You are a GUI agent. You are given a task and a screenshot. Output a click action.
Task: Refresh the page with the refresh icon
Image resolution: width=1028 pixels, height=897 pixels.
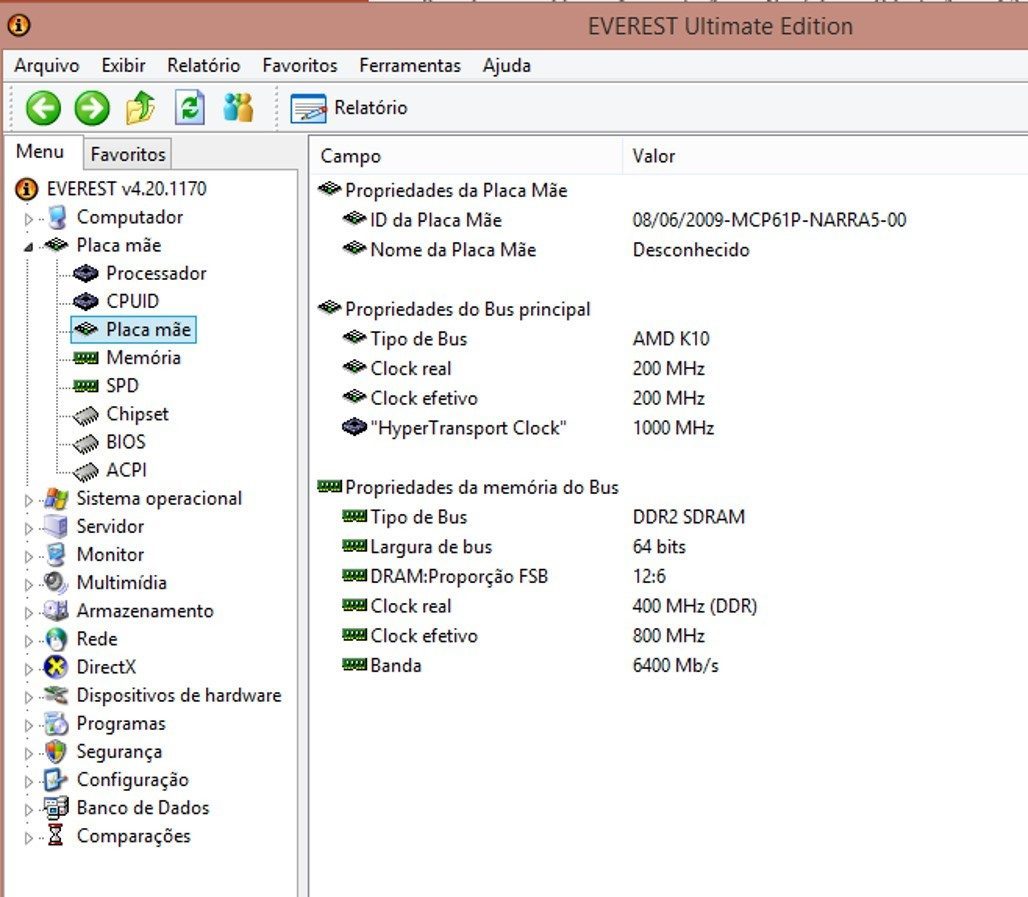click(x=189, y=108)
